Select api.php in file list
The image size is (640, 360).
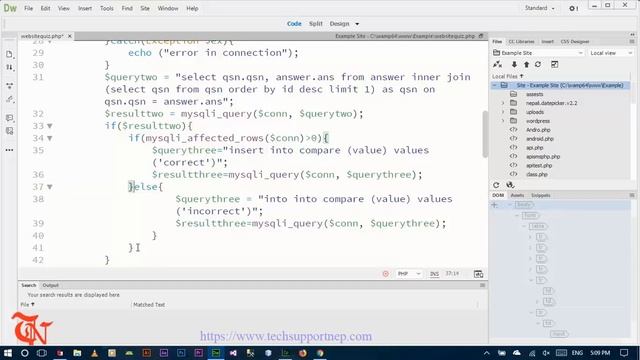click(534, 148)
